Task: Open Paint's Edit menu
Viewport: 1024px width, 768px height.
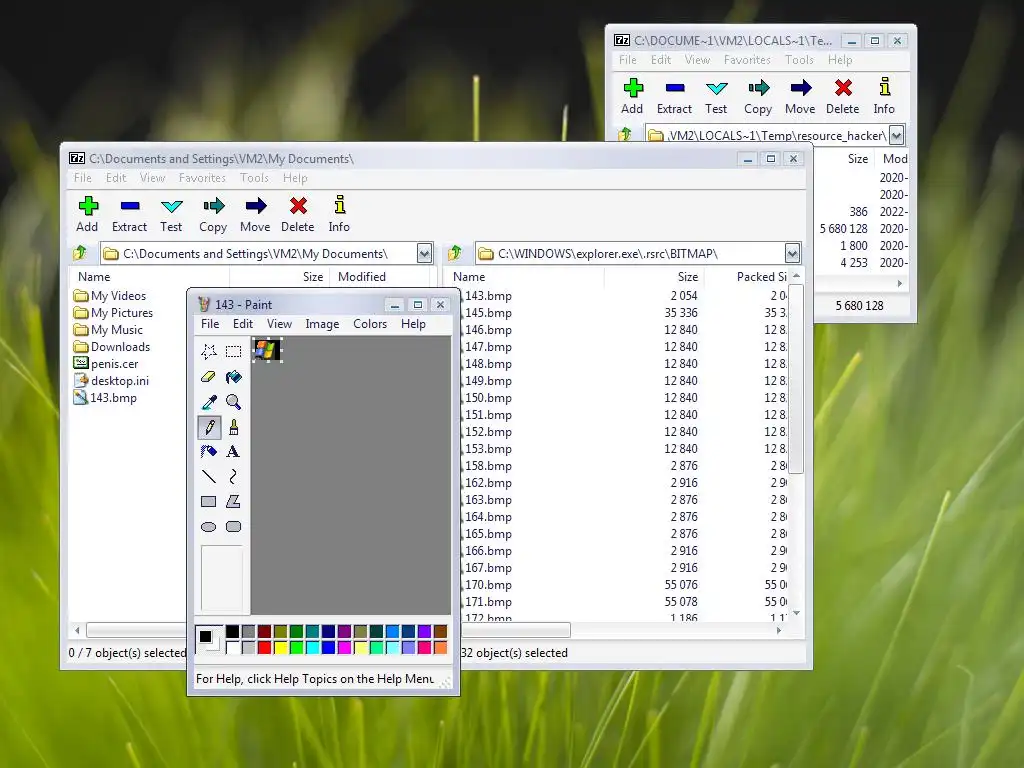Action: [243, 324]
